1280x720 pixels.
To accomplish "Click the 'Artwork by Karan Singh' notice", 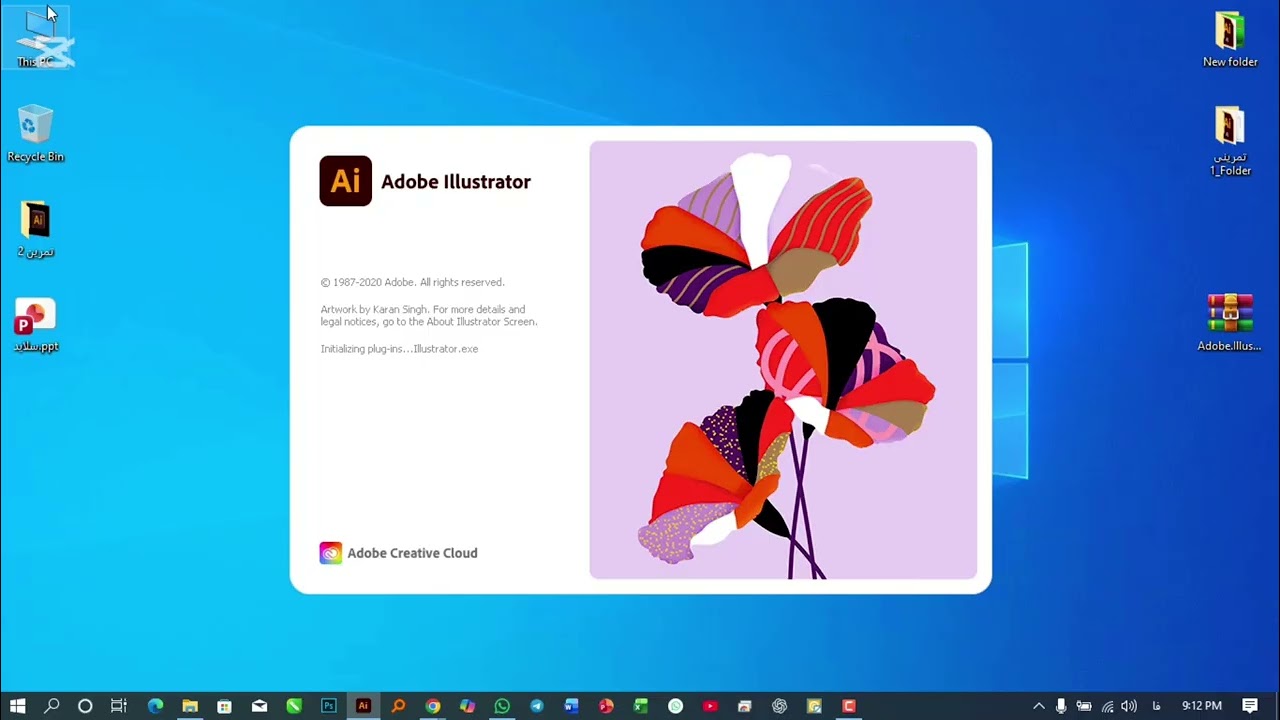I will pyautogui.click(x=428, y=316).
